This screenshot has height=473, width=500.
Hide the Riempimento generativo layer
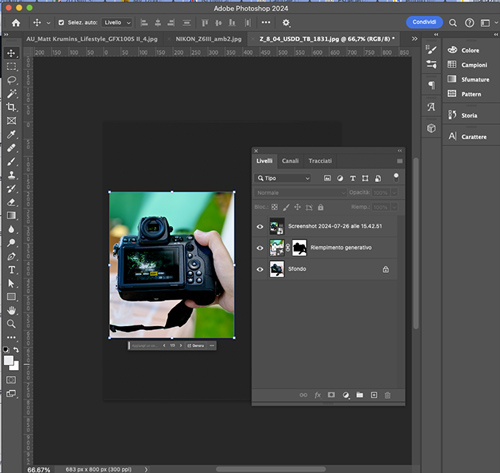coord(260,248)
